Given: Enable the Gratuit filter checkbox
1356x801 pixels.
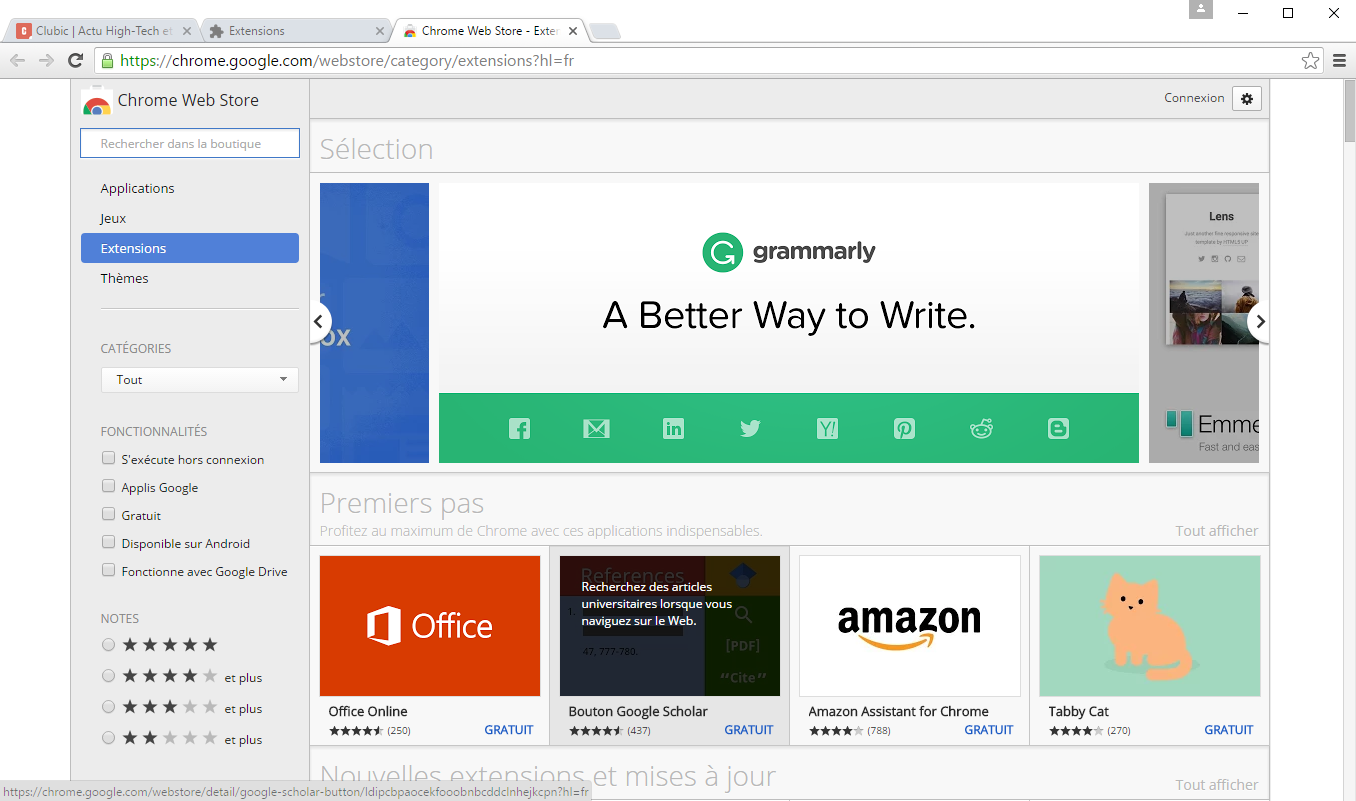Looking at the screenshot, I should point(108,515).
